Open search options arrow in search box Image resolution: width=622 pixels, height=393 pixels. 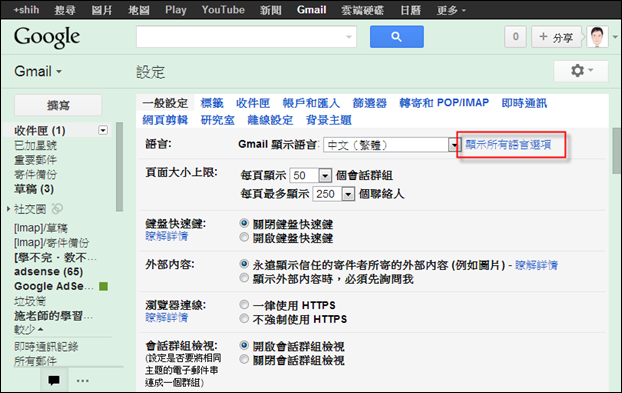[349, 37]
